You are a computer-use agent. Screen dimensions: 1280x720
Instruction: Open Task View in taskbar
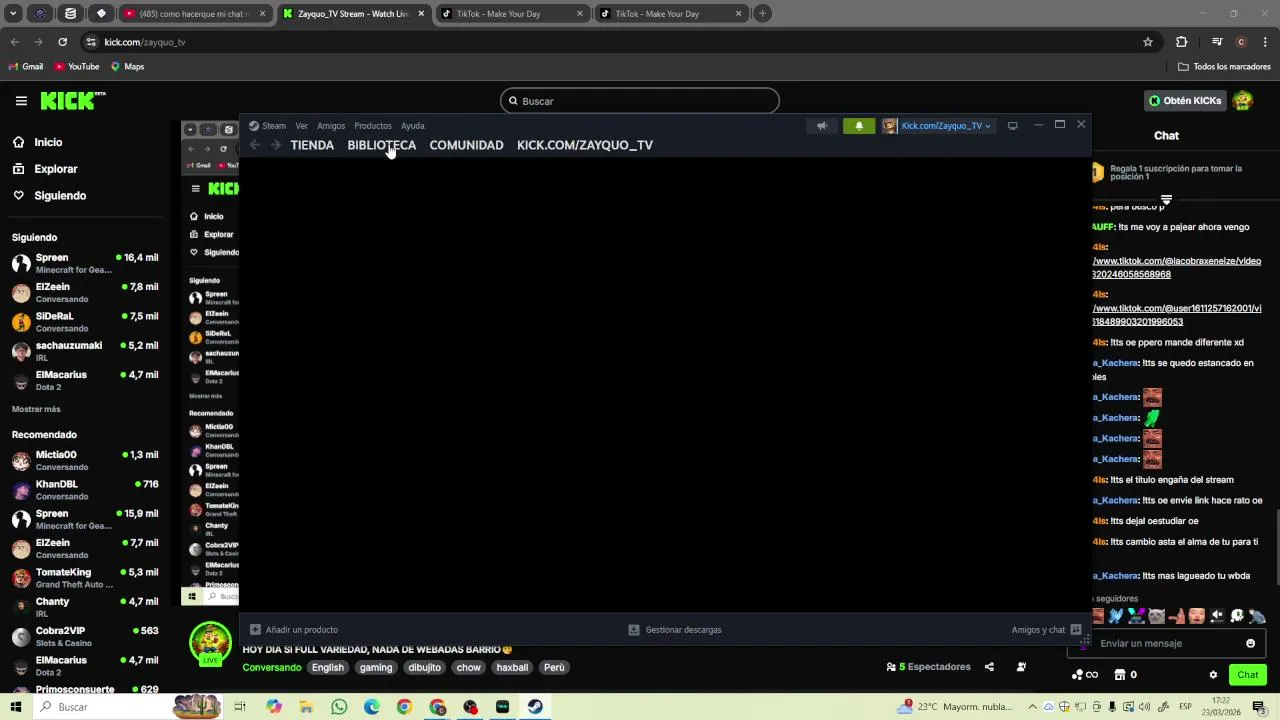click(x=240, y=707)
